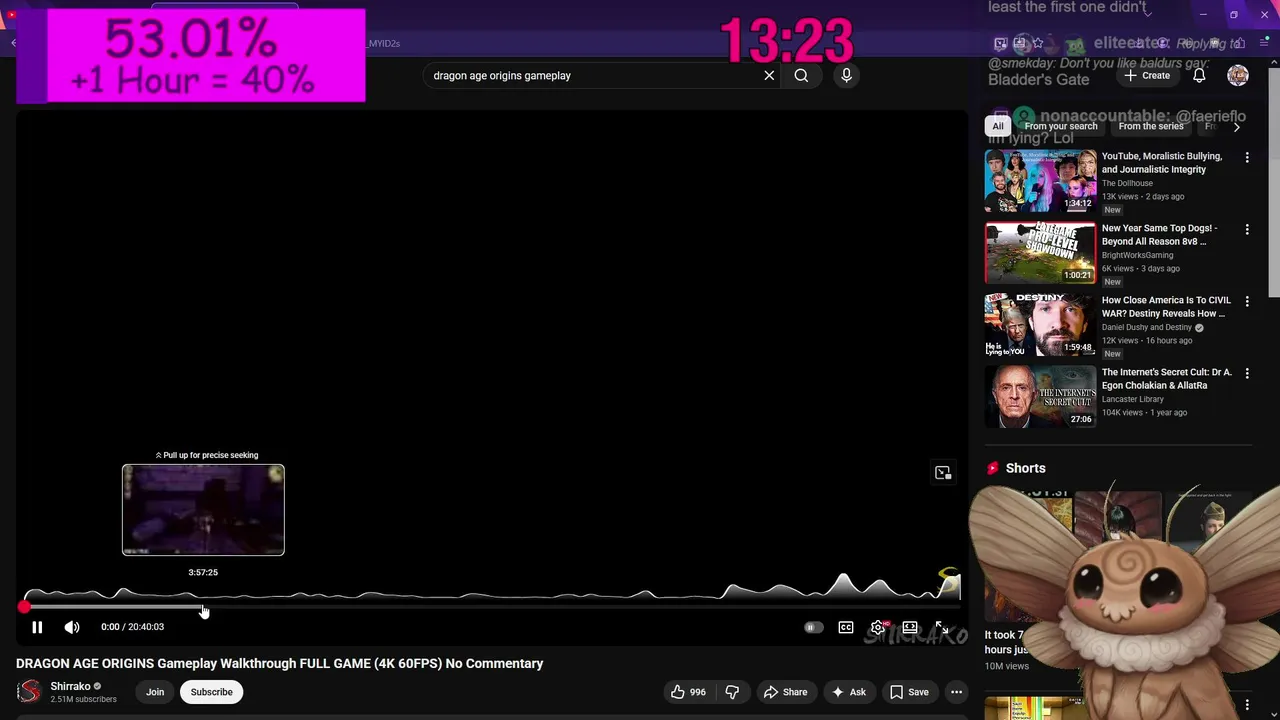The image size is (1280, 720).
Task: Open Shirrako channel avatar
Action: (x=29, y=692)
